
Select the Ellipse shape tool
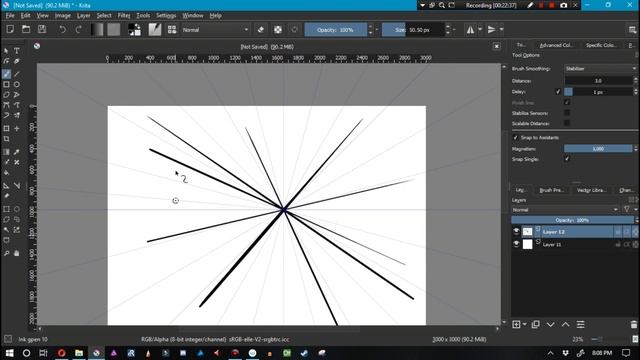17,84
